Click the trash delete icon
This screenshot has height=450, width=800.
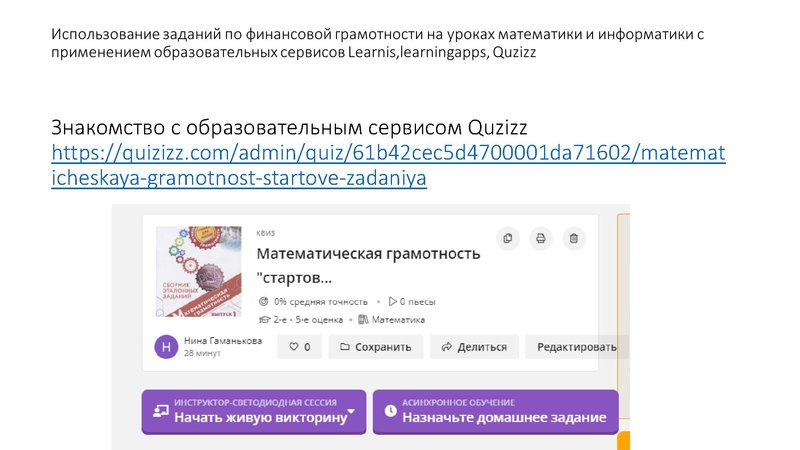point(574,238)
